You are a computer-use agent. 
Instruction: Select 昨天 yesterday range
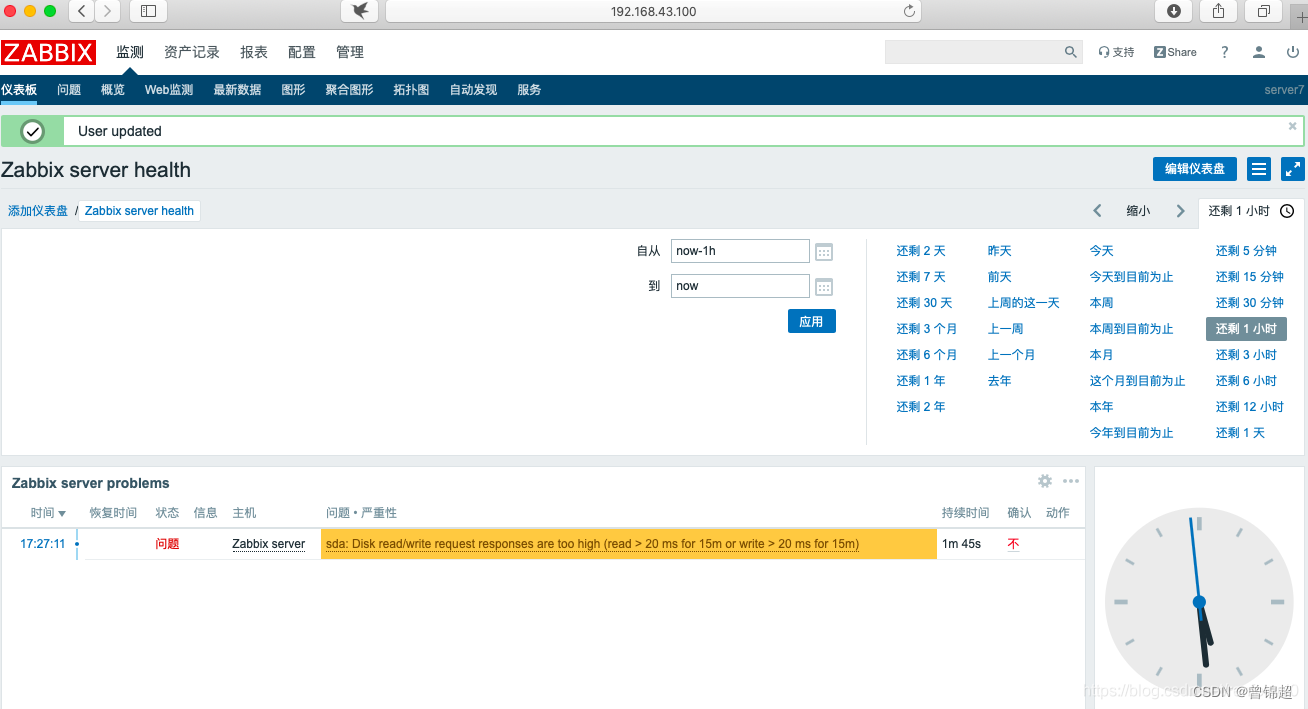pyautogui.click(x=1000, y=251)
